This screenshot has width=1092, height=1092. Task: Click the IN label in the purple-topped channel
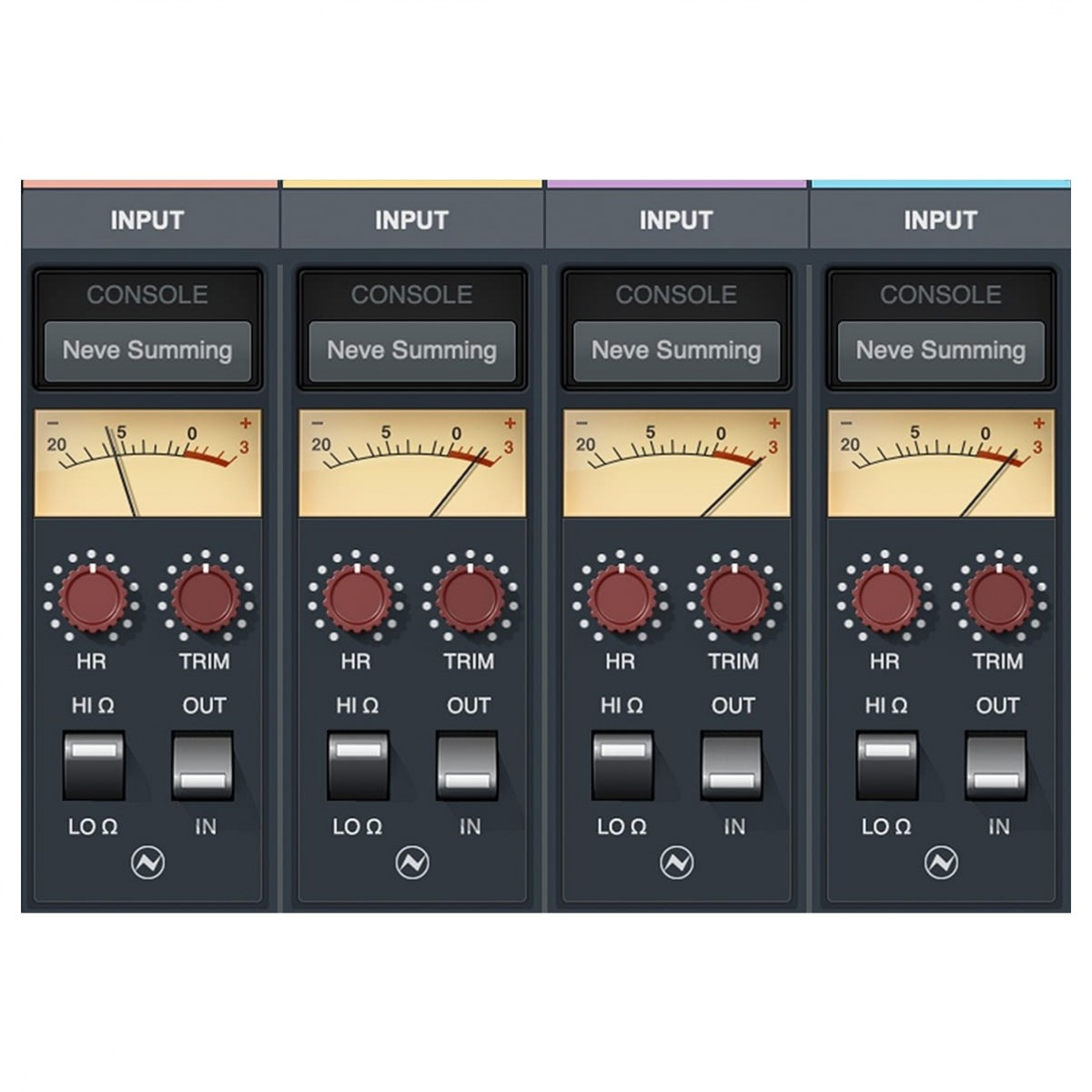[x=734, y=827]
